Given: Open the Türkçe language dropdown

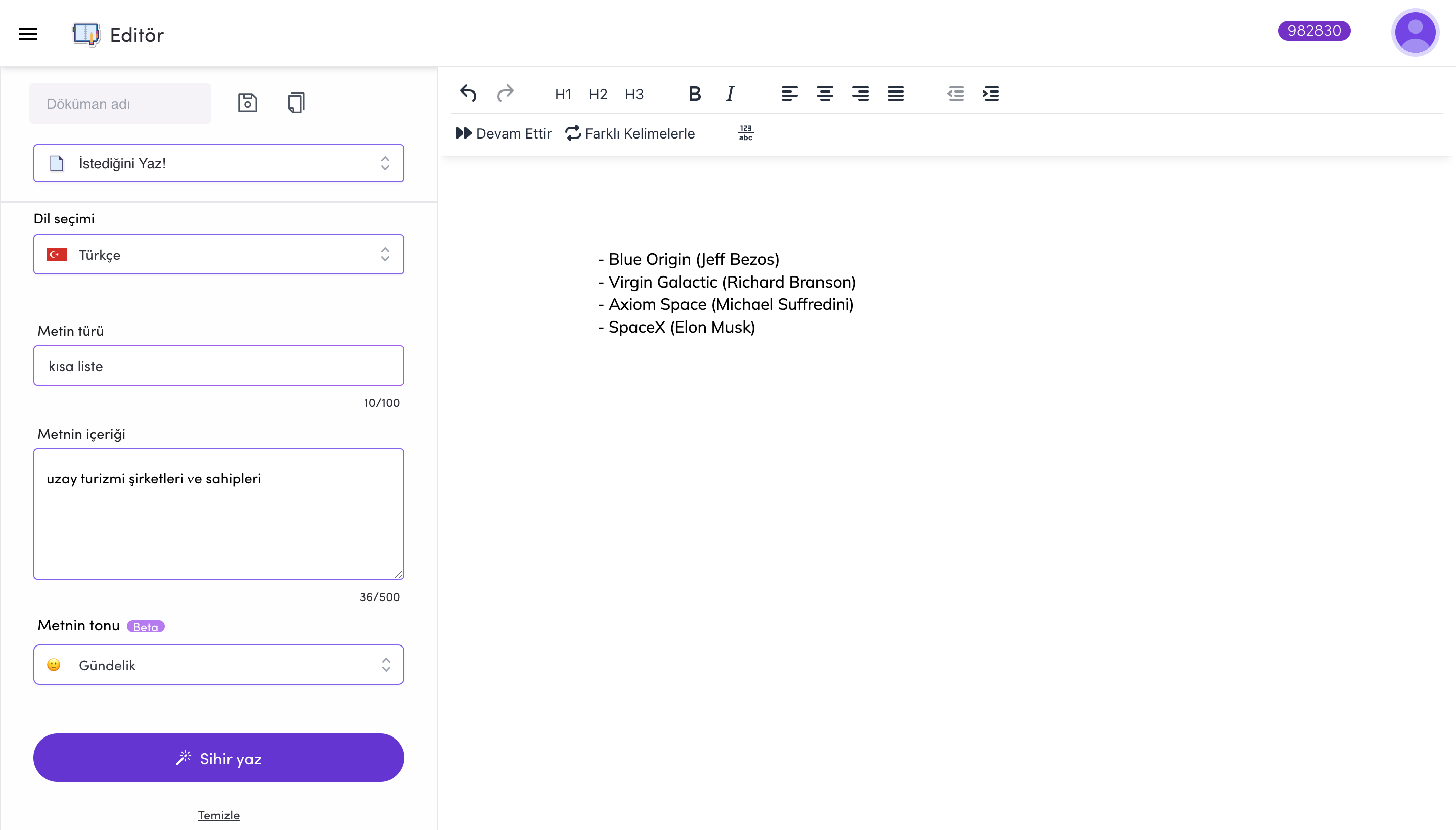Looking at the screenshot, I should point(219,255).
